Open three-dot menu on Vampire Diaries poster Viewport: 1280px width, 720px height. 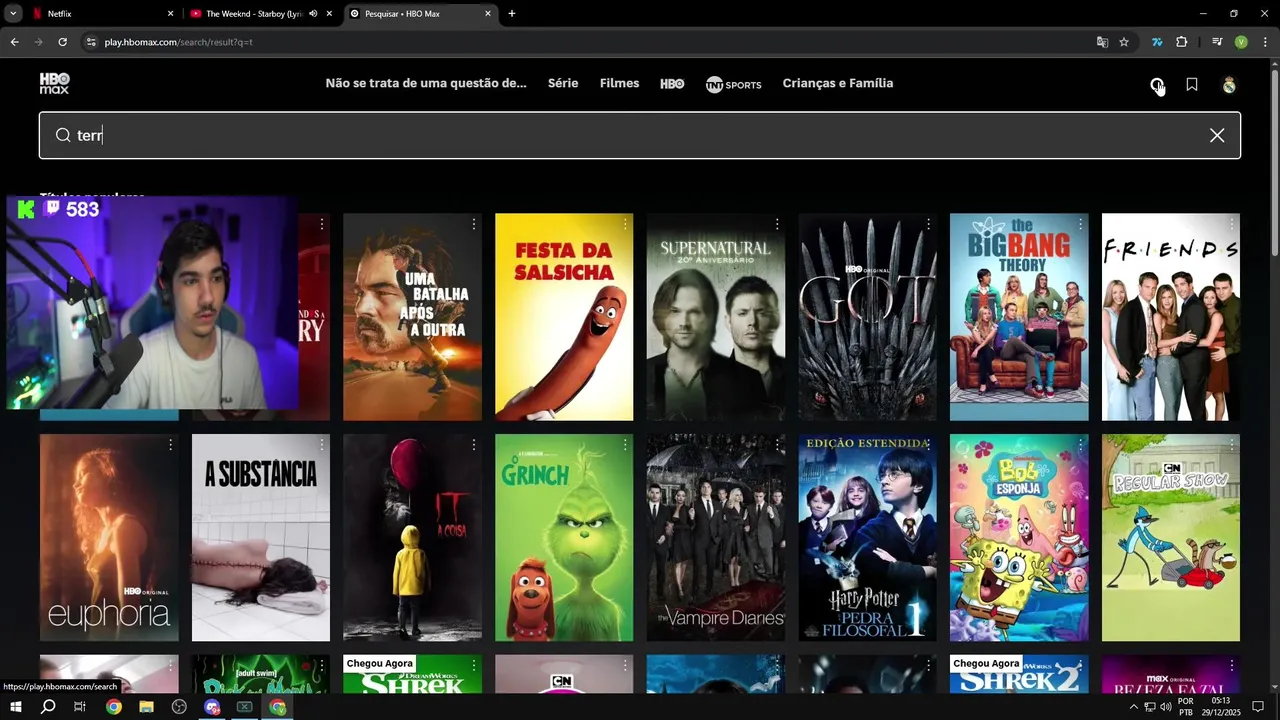tap(777, 444)
